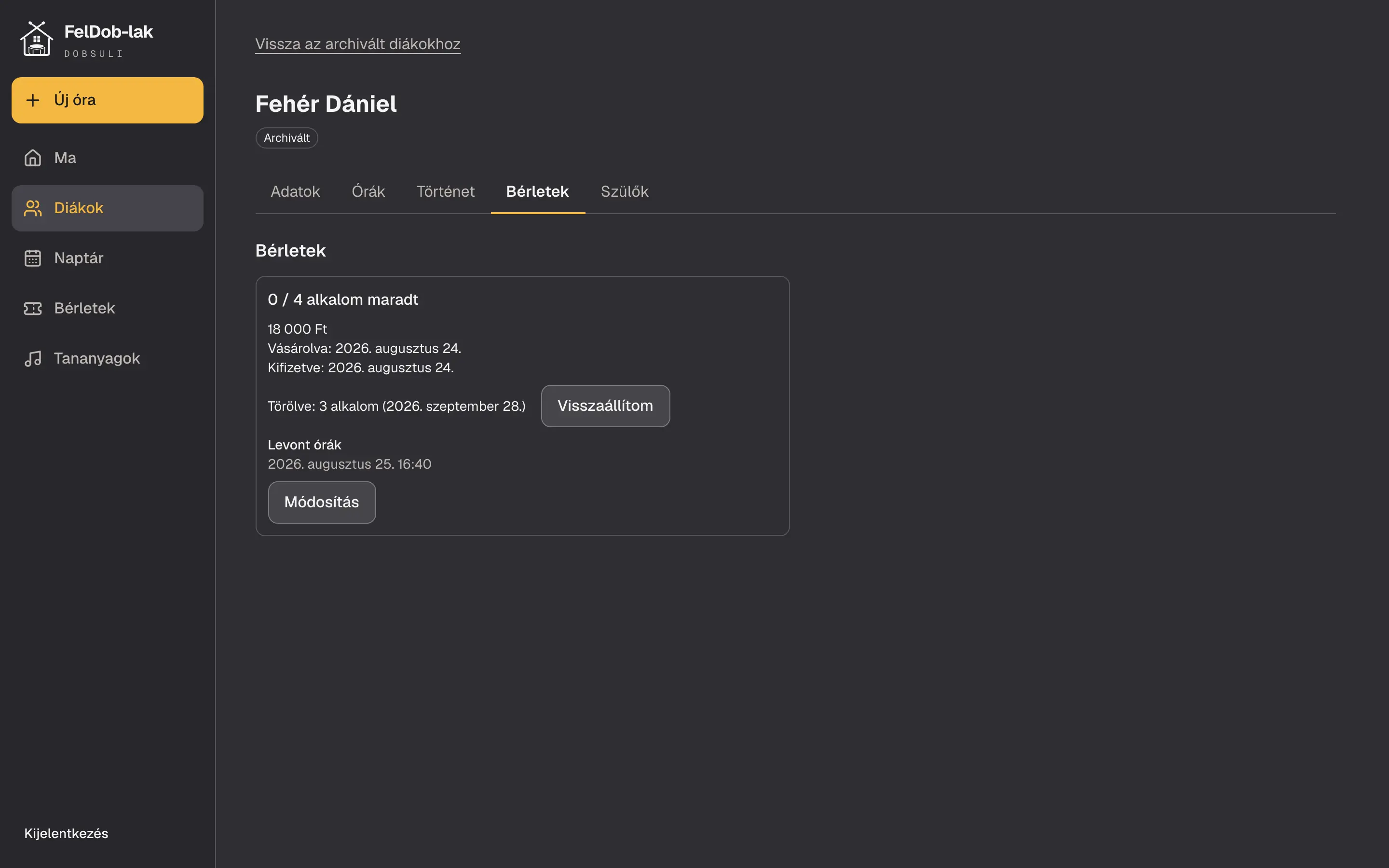The image size is (1389, 868).
Task: Click the FelDob-lak house logo icon
Action: [x=37, y=39]
